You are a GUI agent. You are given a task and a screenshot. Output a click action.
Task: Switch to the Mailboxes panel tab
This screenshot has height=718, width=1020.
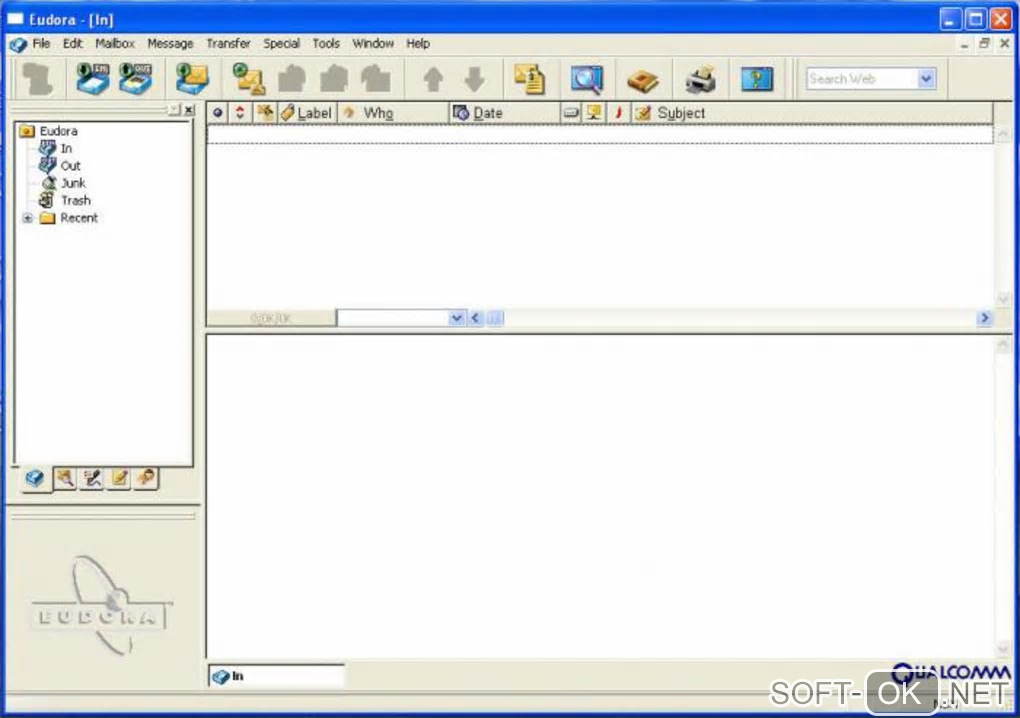(35, 479)
